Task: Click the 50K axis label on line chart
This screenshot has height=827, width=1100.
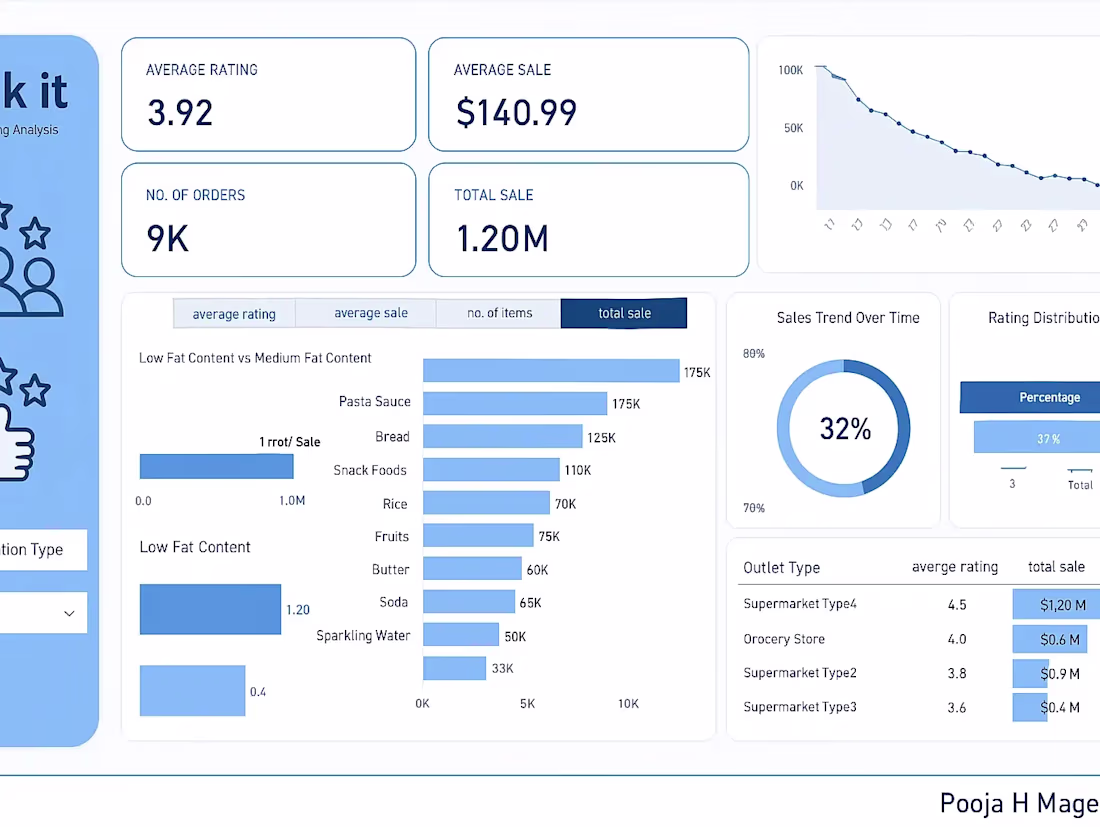Action: coord(793,128)
